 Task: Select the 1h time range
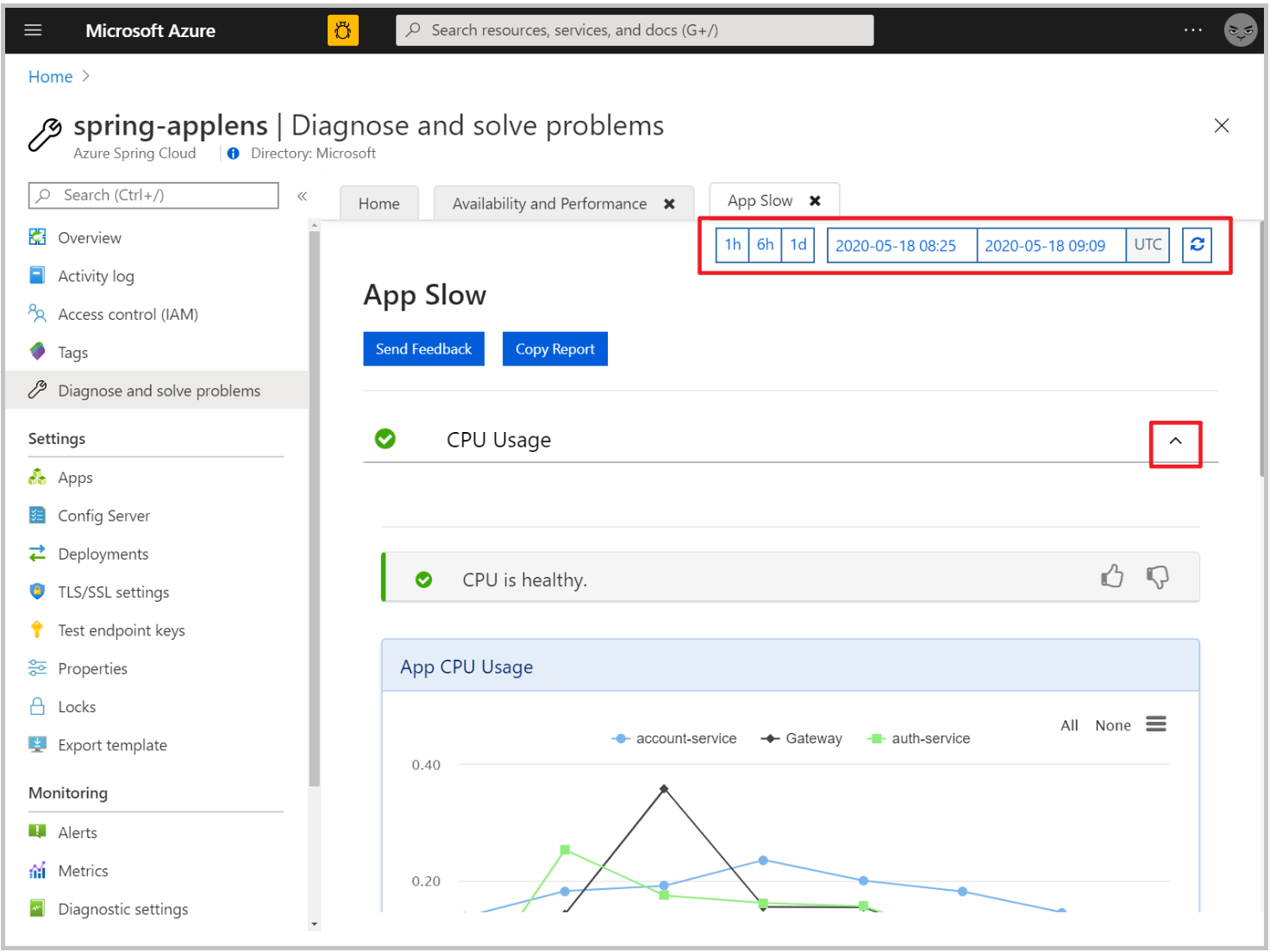tap(732, 245)
